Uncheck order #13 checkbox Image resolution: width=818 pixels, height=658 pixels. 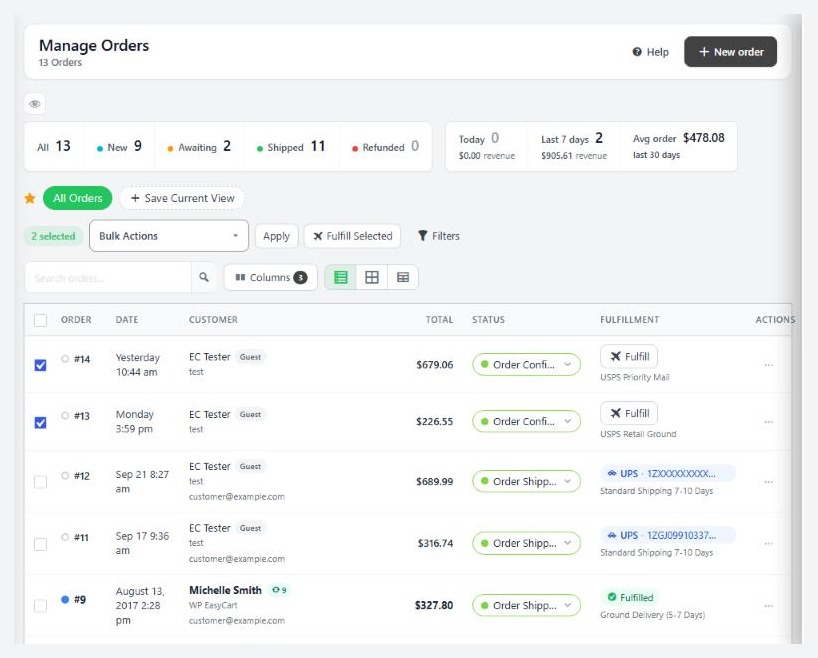pos(40,422)
